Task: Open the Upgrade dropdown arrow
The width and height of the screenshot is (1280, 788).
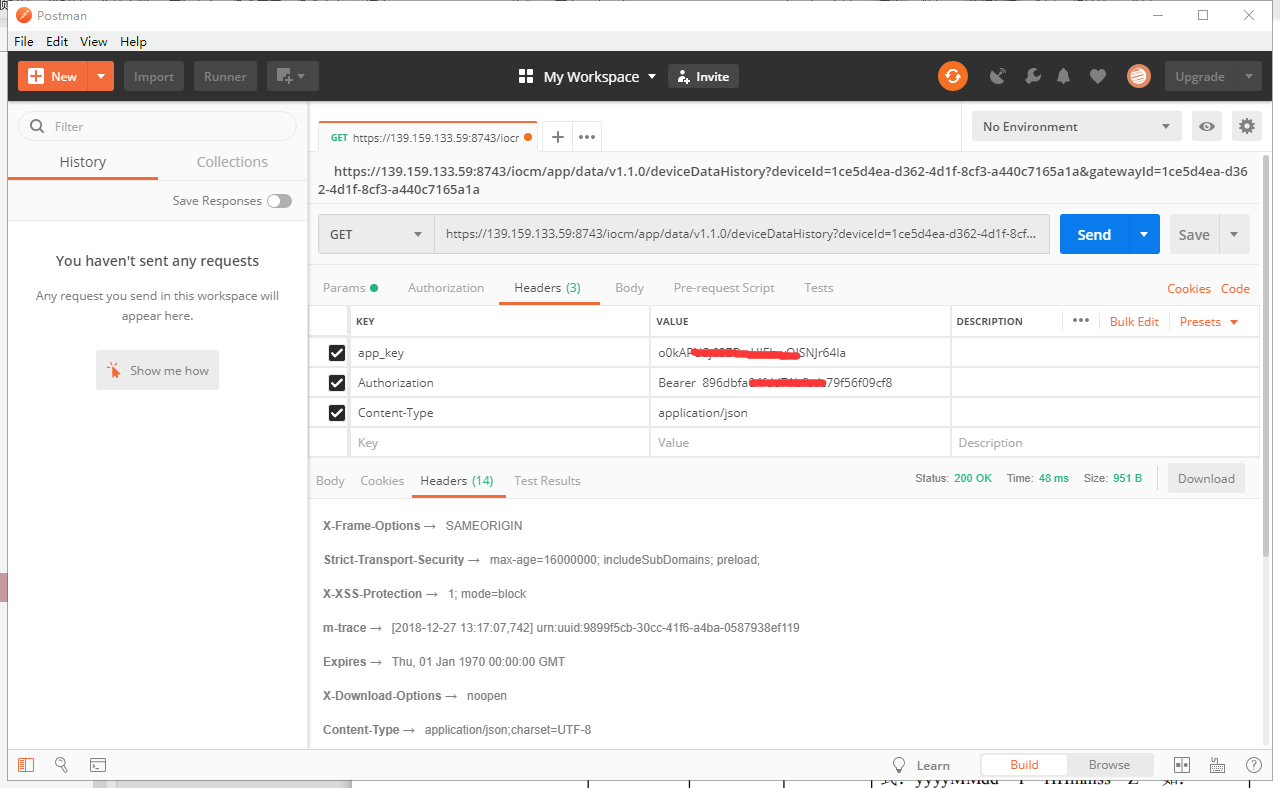Action: click(x=1248, y=76)
